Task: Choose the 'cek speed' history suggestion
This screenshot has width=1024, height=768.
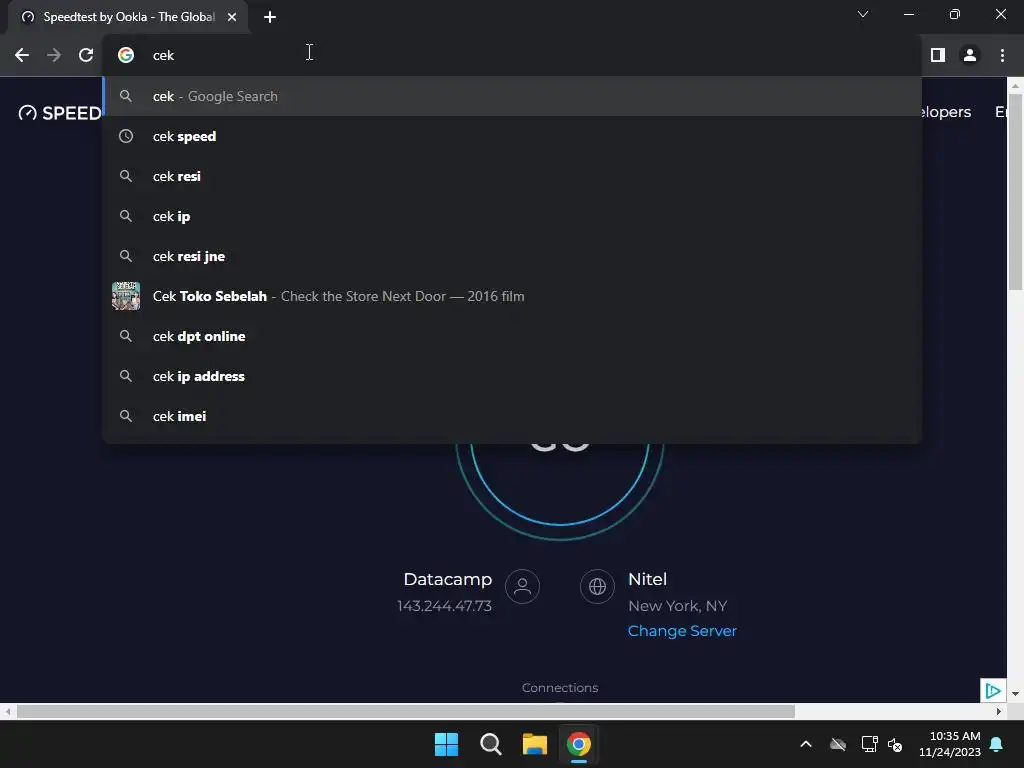Action: tap(513, 136)
